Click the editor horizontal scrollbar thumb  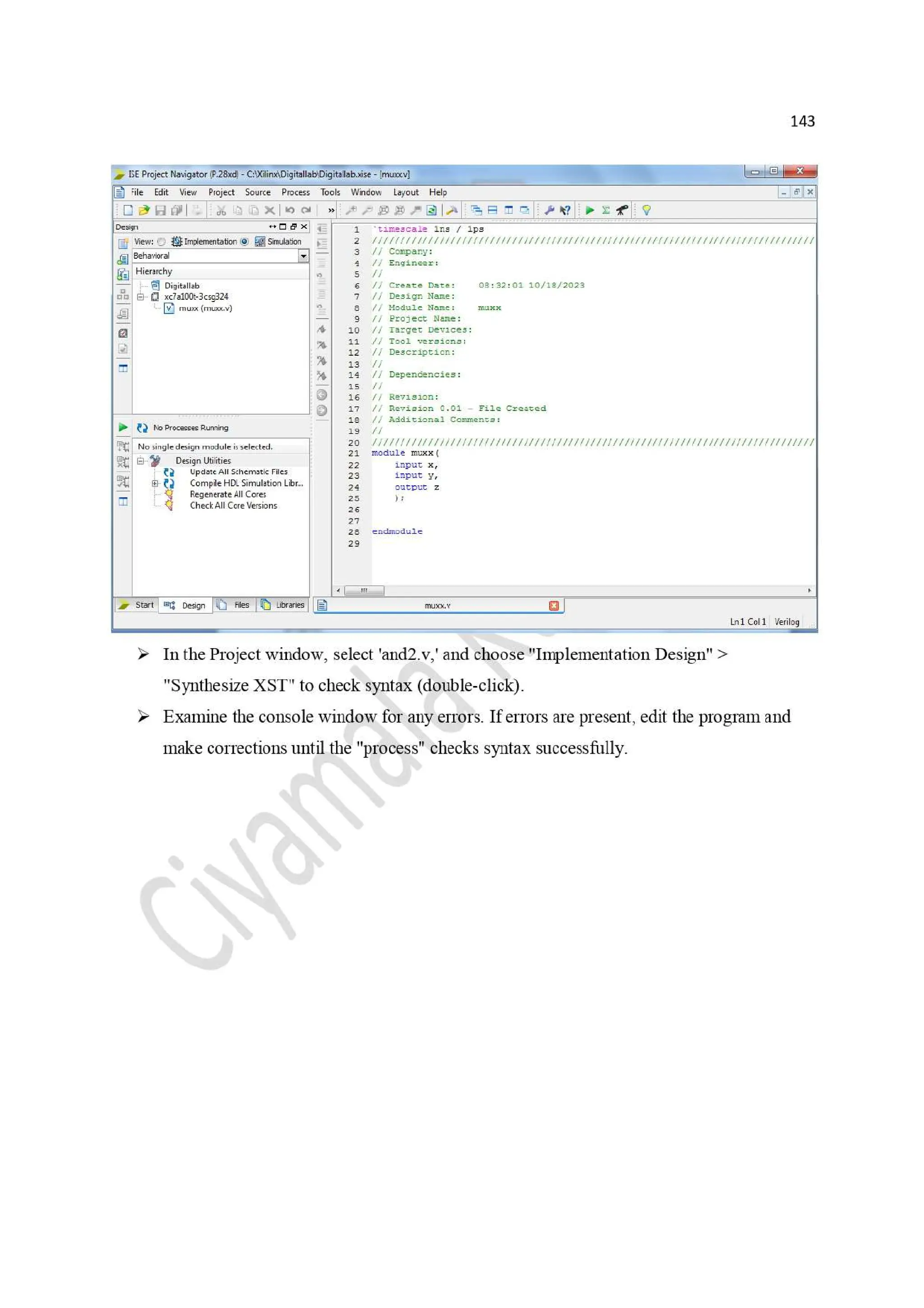pos(365,591)
